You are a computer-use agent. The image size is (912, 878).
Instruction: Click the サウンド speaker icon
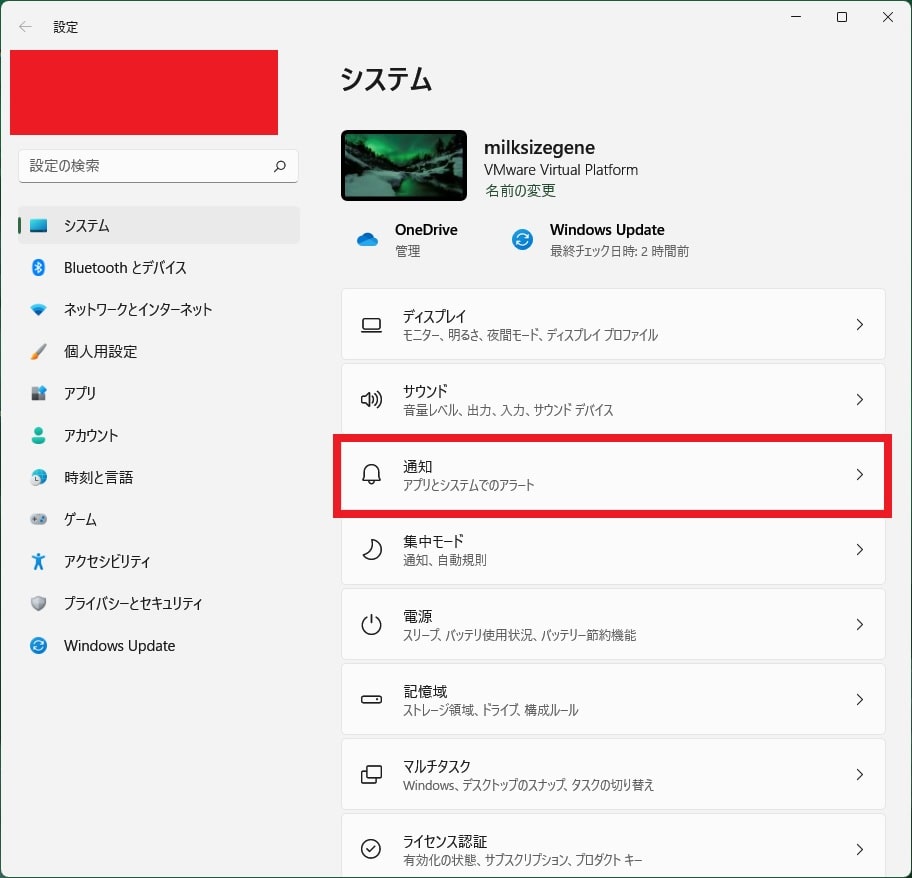[371, 399]
